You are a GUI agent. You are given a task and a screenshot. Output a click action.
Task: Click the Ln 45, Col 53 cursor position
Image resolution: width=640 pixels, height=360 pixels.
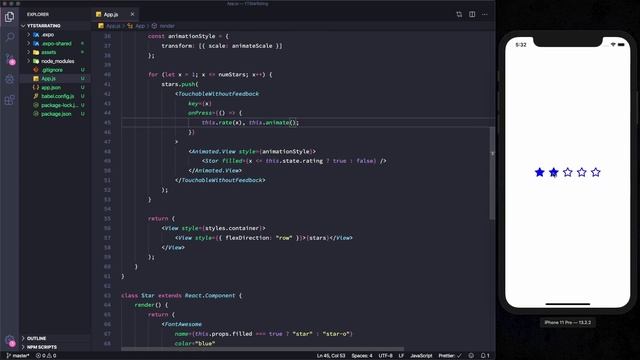coord(331,356)
